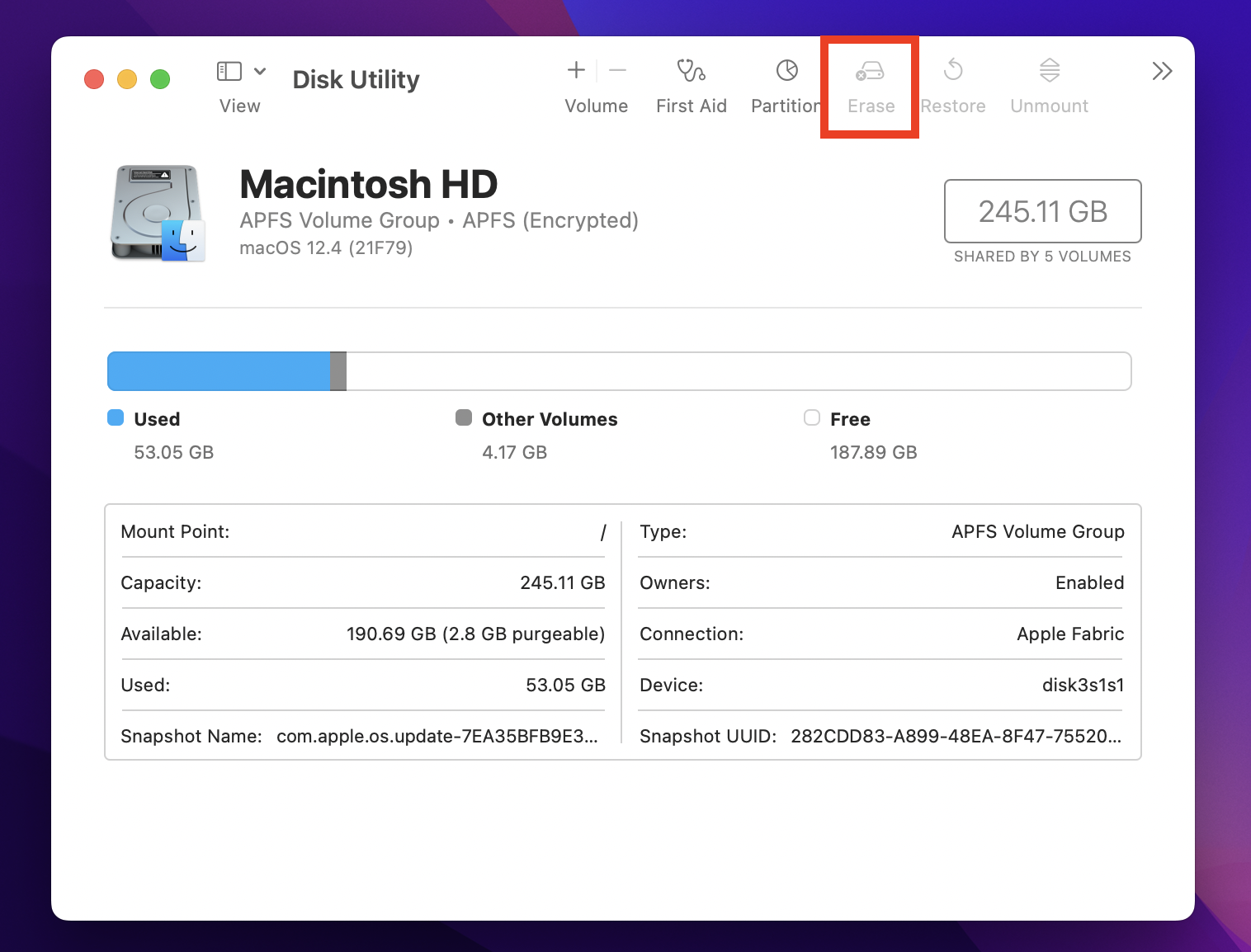Click the Macintosh HD title

pyautogui.click(x=368, y=184)
